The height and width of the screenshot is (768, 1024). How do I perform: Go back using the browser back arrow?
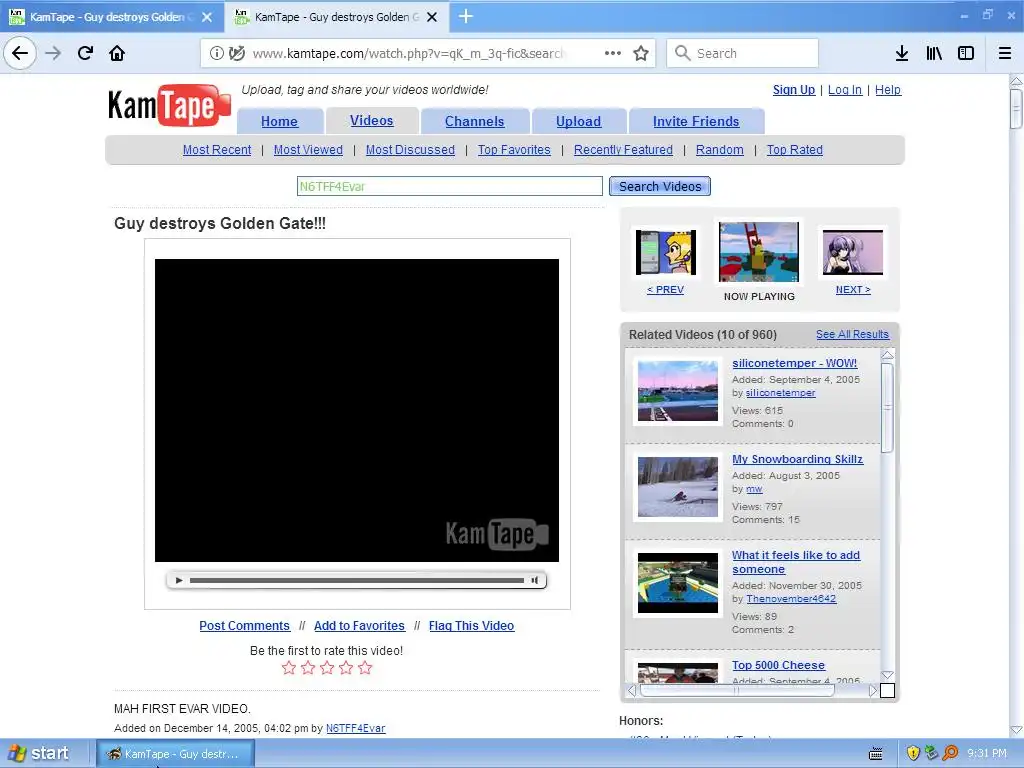20,53
